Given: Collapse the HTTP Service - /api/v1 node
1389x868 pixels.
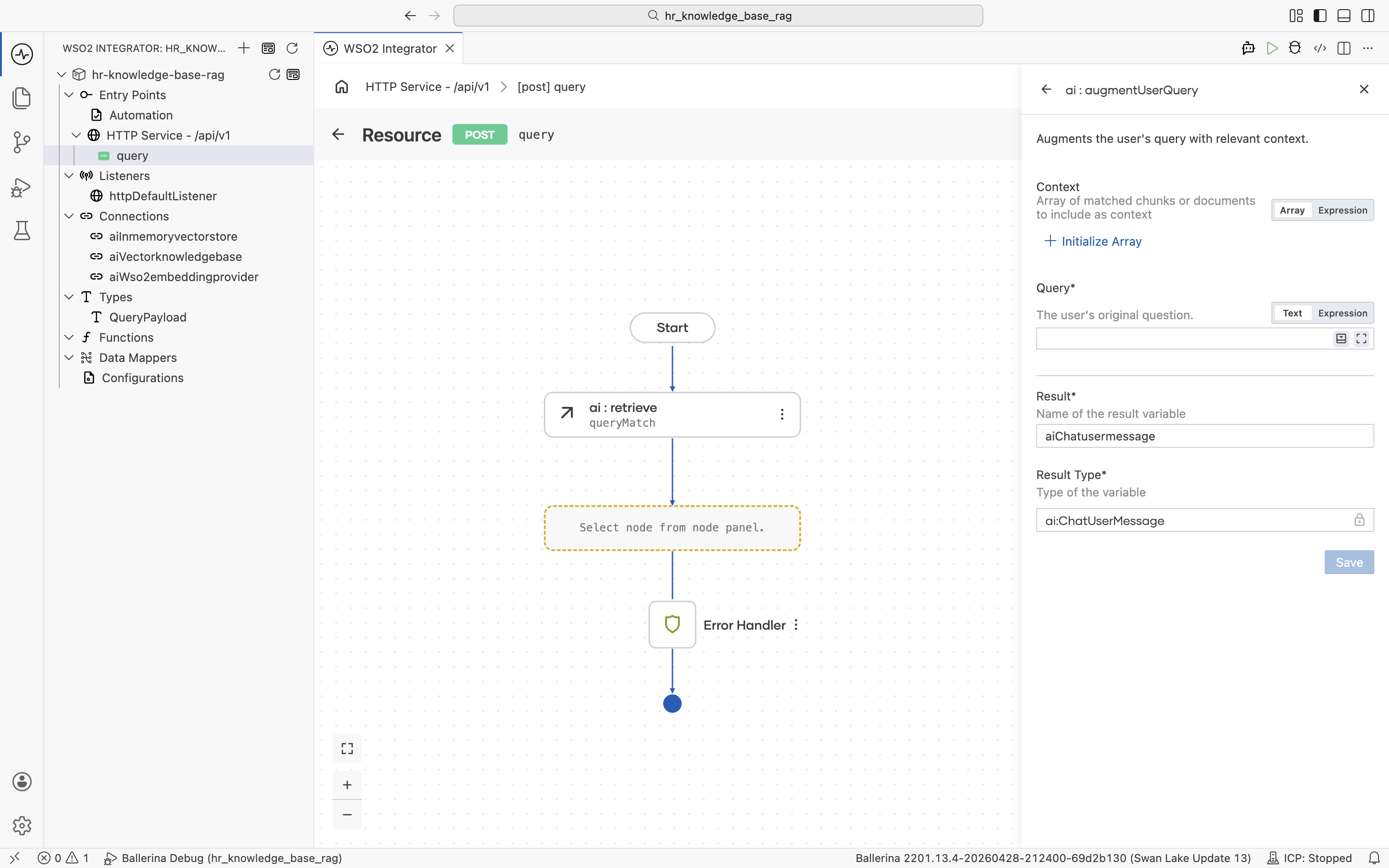Looking at the screenshot, I should (76, 135).
